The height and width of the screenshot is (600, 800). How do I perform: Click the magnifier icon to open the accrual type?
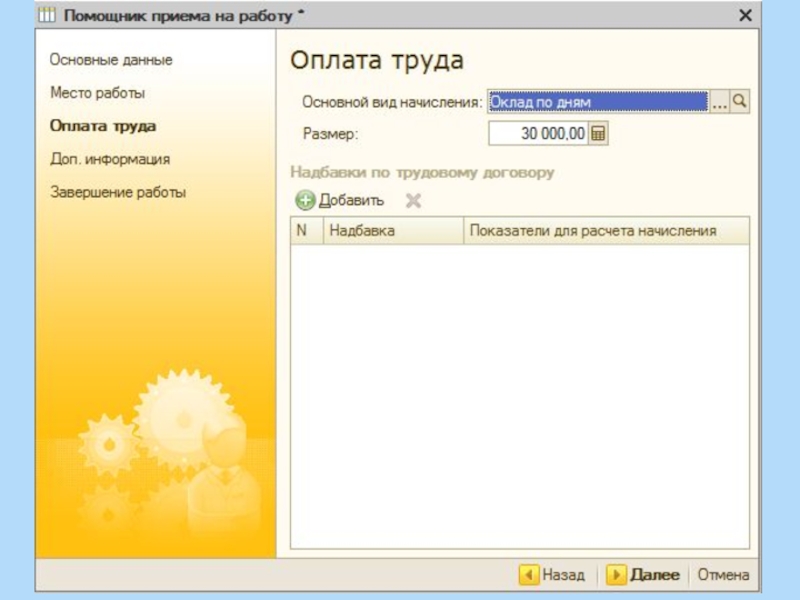coord(740,102)
